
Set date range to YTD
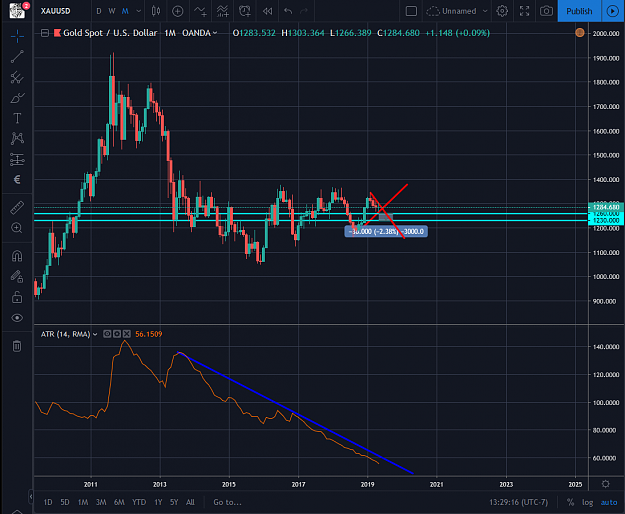click(139, 502)
